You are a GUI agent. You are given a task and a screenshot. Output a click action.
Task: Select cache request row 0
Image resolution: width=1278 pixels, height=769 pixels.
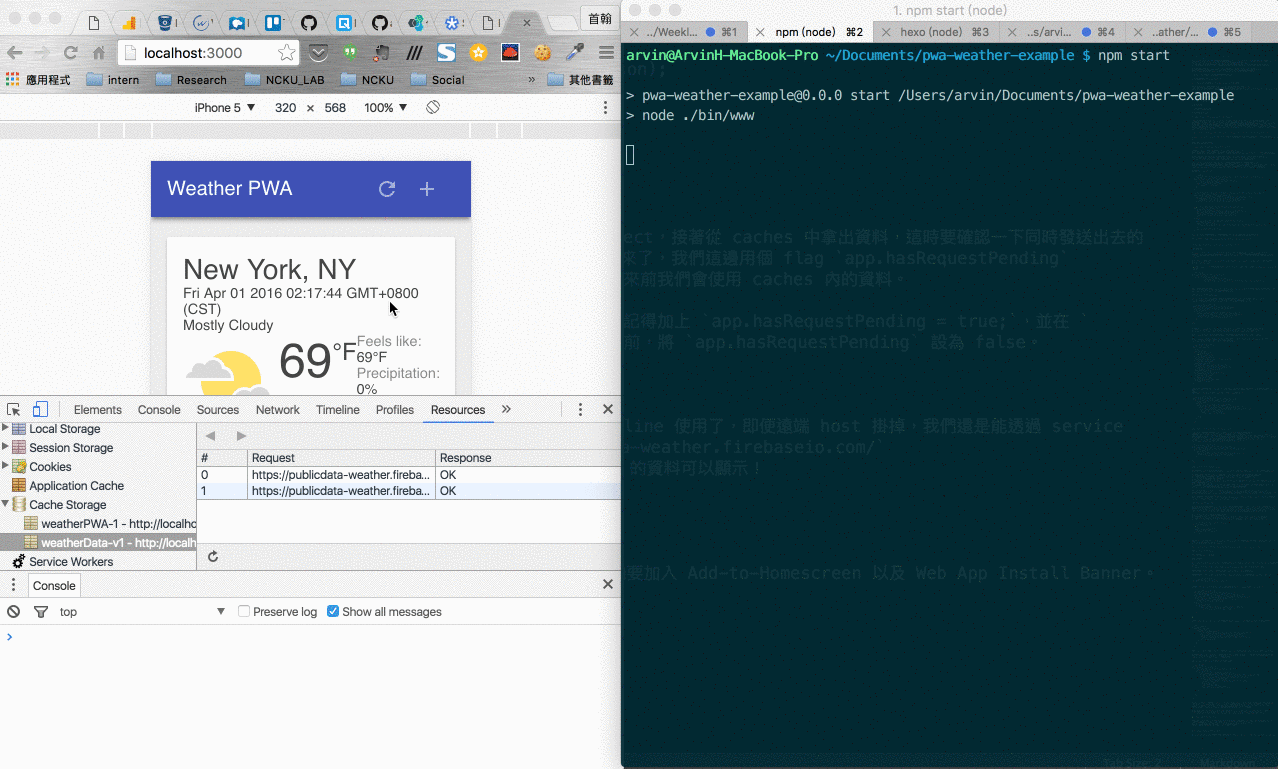coord(408,475)
